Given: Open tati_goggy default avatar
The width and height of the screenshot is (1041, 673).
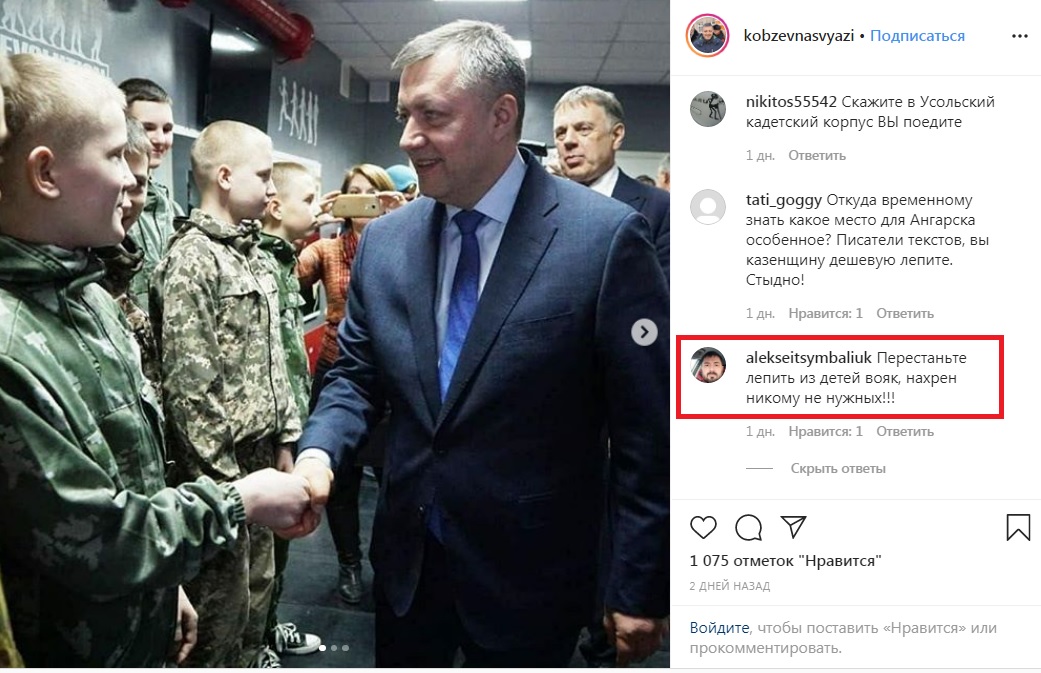Looking at the screenshot, I should [708, 207].
